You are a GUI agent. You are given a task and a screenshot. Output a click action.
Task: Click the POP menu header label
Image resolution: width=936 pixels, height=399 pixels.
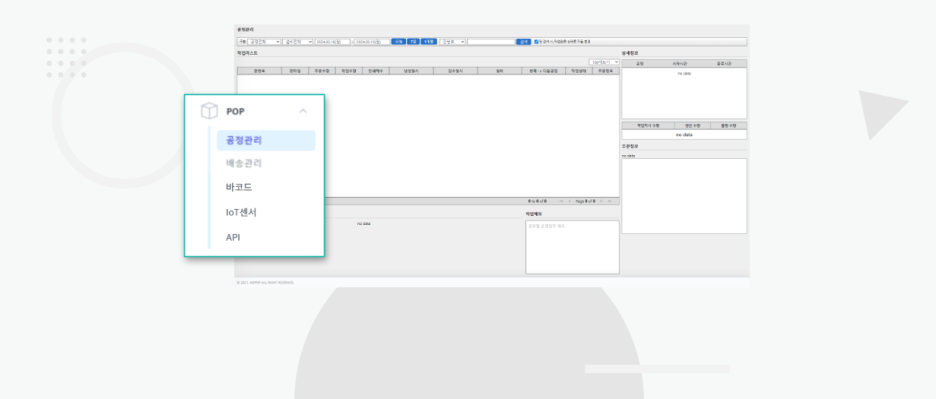[x=235, y=111]
